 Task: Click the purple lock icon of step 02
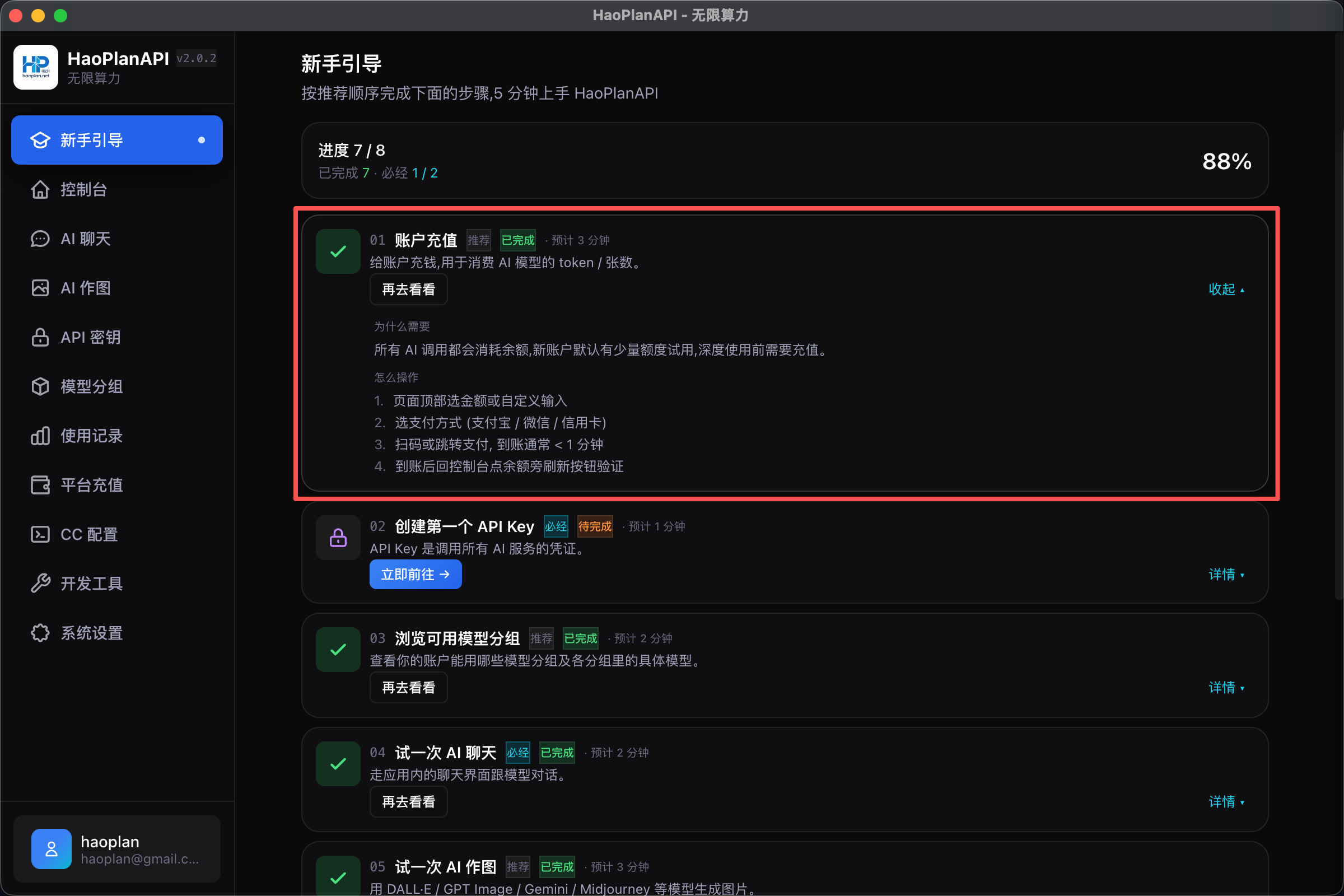(338, 538)
